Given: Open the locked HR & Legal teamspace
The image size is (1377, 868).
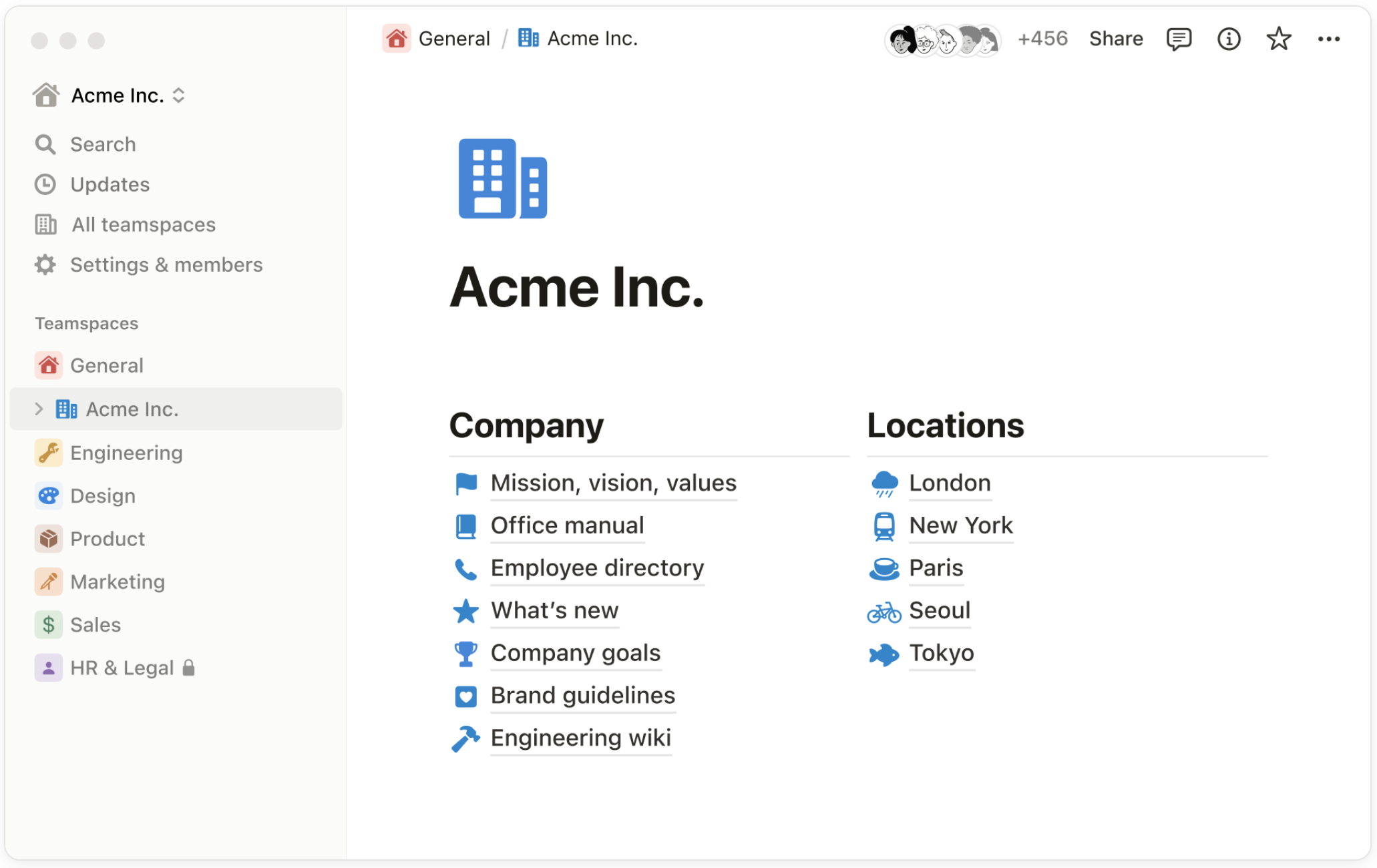Looking at the screenshot, I should coord(122,668).
